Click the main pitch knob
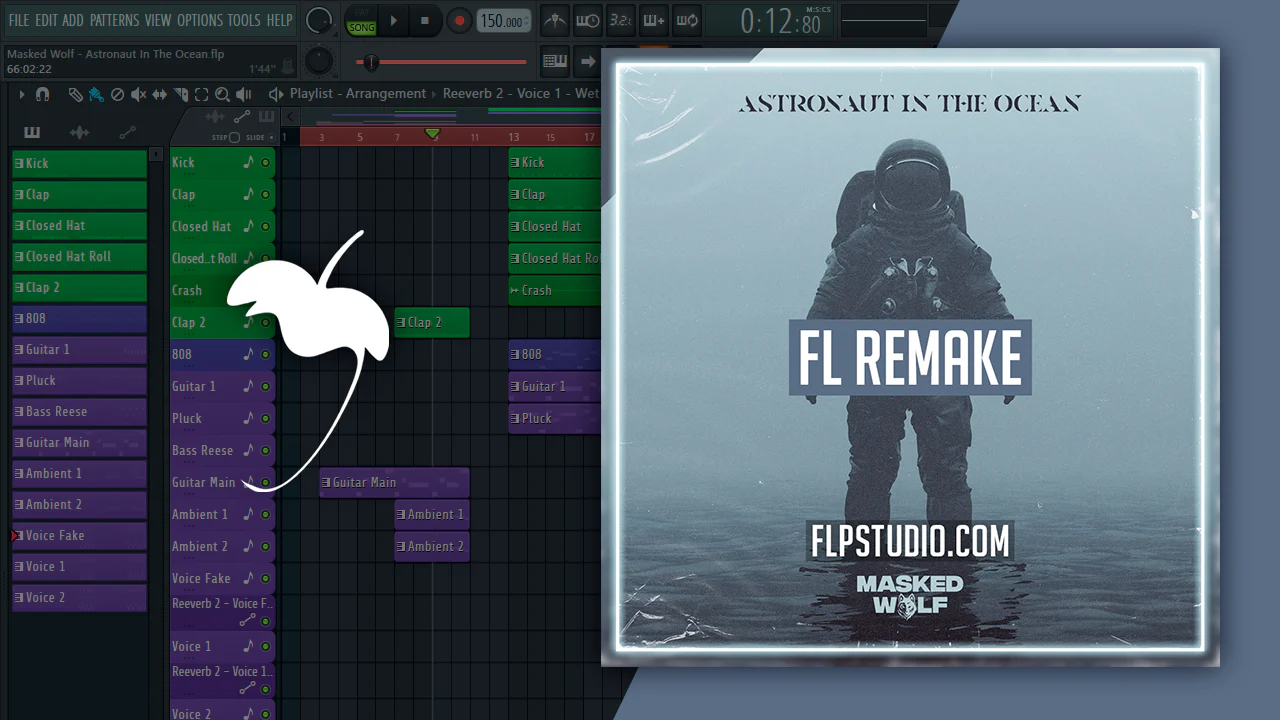Viewport: 1280px width, 720px height. click(319, 61)
